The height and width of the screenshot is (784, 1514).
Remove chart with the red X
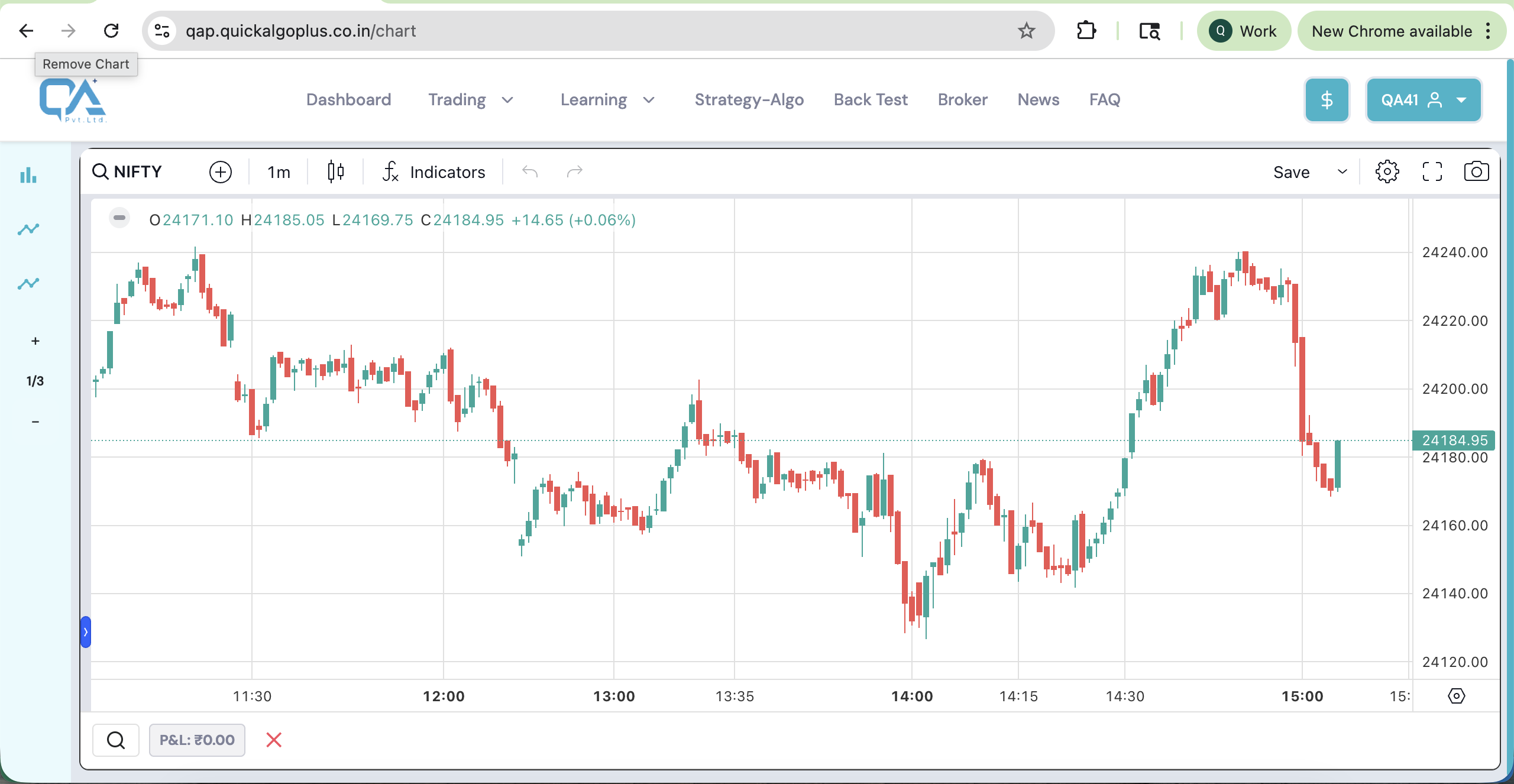click(x=274, y=740)
